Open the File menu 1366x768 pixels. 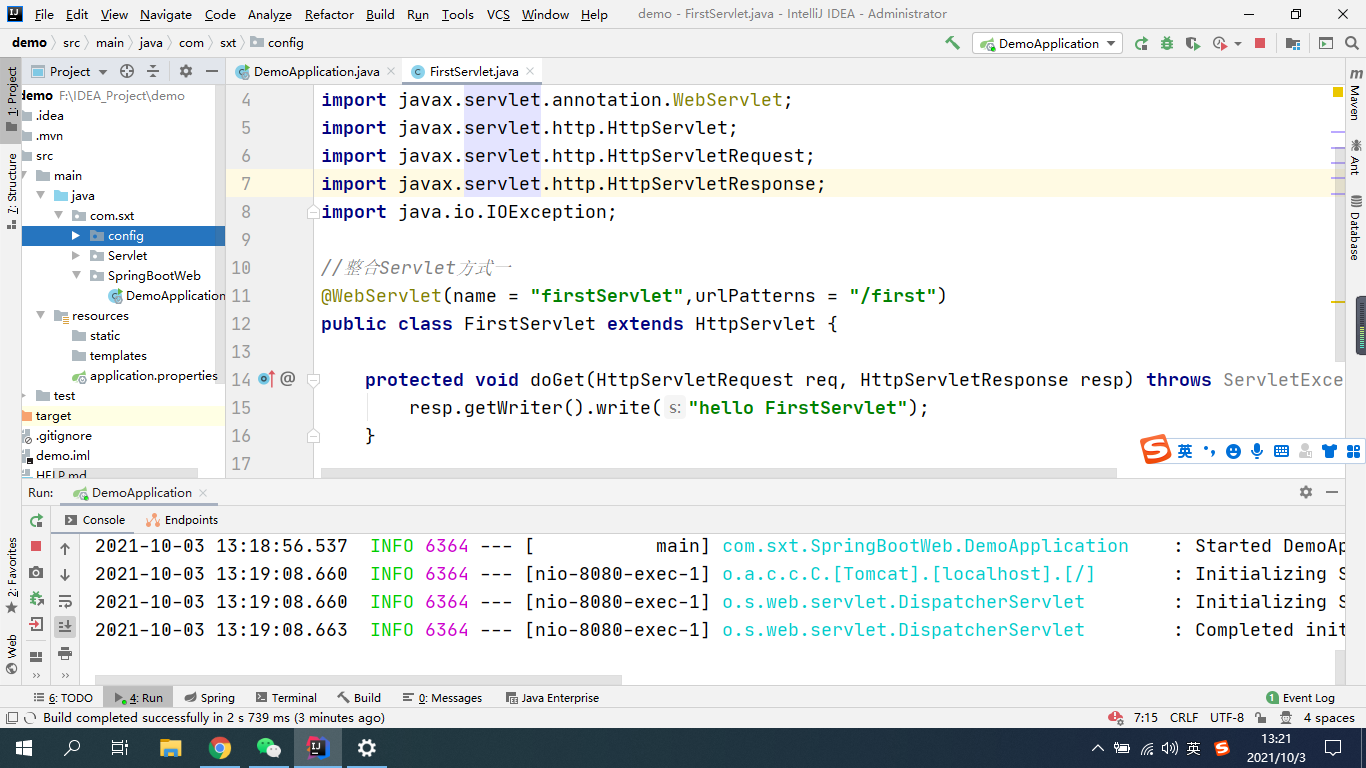click(x=44, y=14)
